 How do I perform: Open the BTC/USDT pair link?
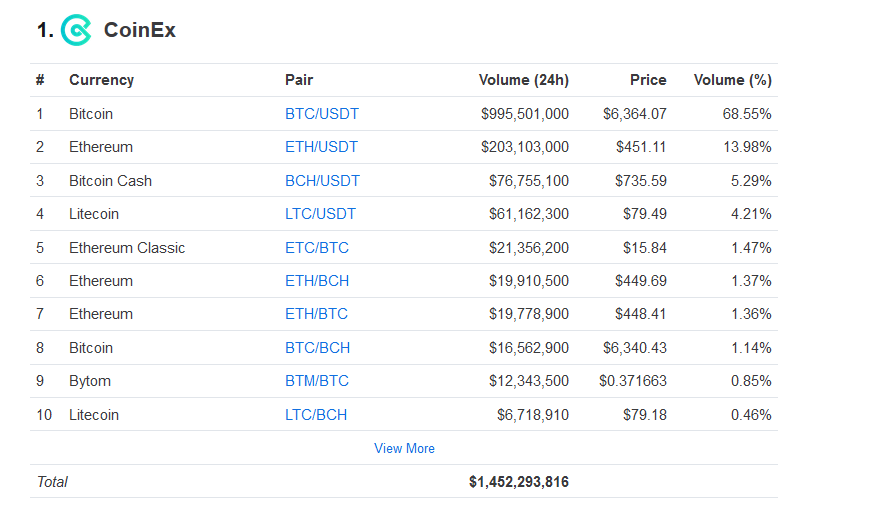[x=322, y=114]
